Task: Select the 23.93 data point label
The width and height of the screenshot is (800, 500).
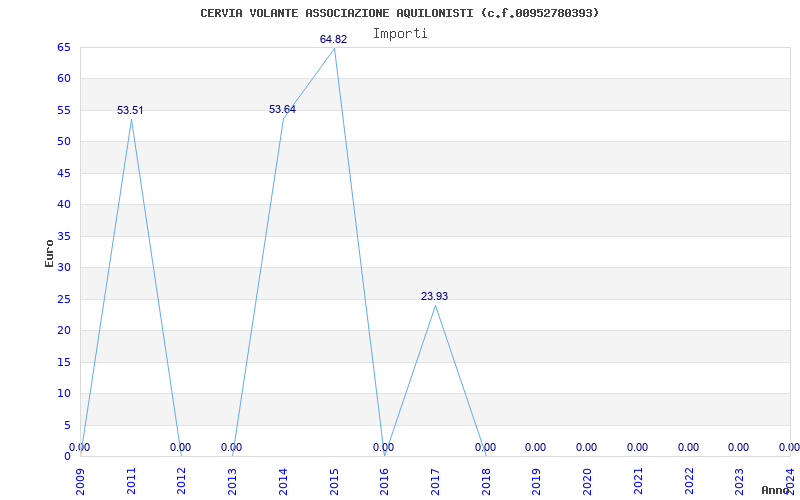Action: pos(434,296)
